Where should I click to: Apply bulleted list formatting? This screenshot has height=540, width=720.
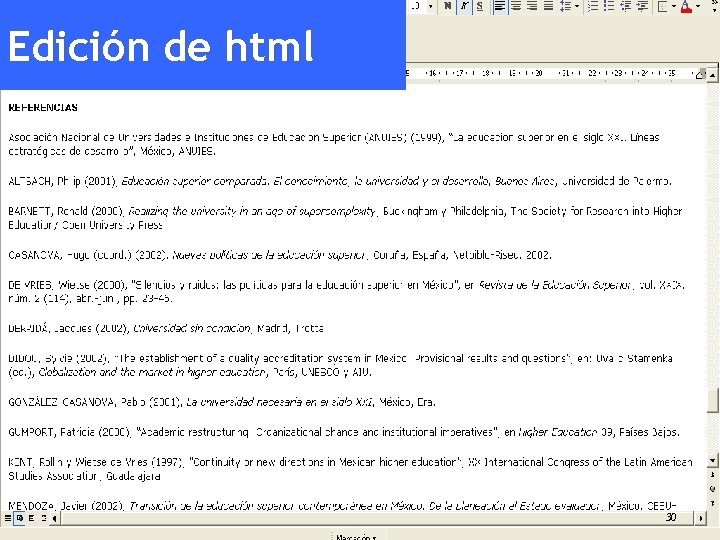pos(609,6)
